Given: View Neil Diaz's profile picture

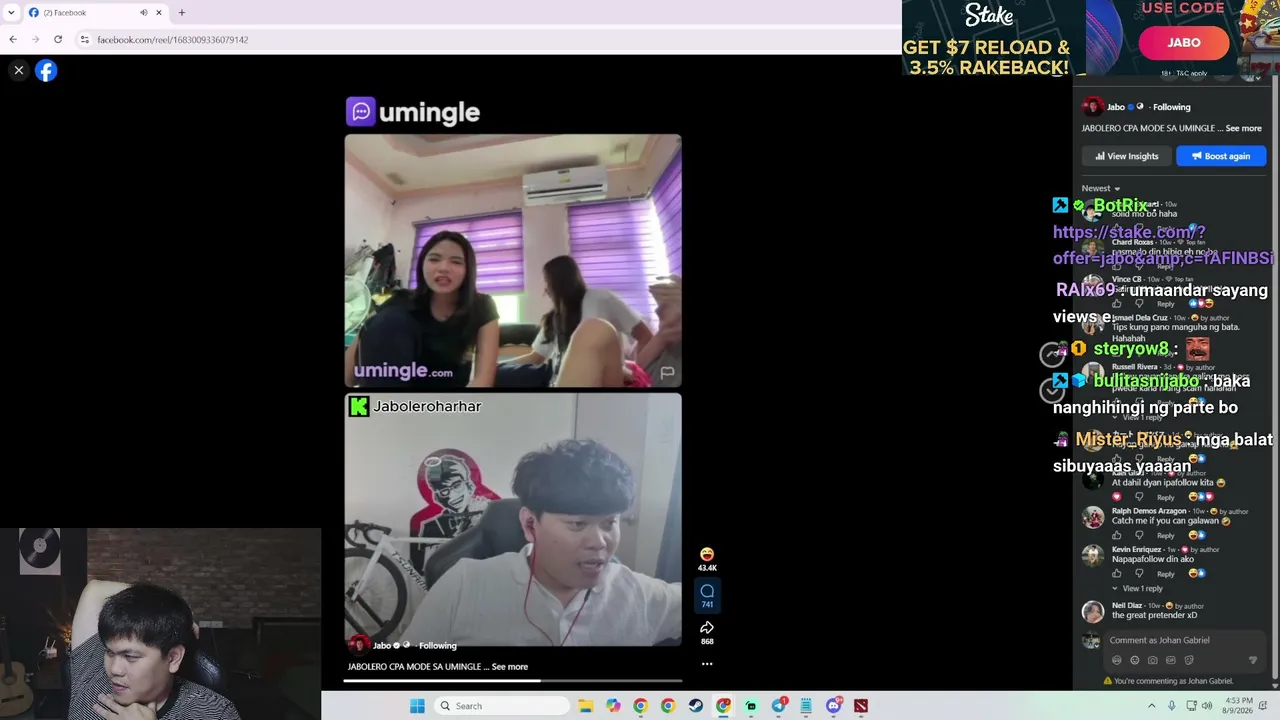Looking at the screenshot, I should [1093, 611].
